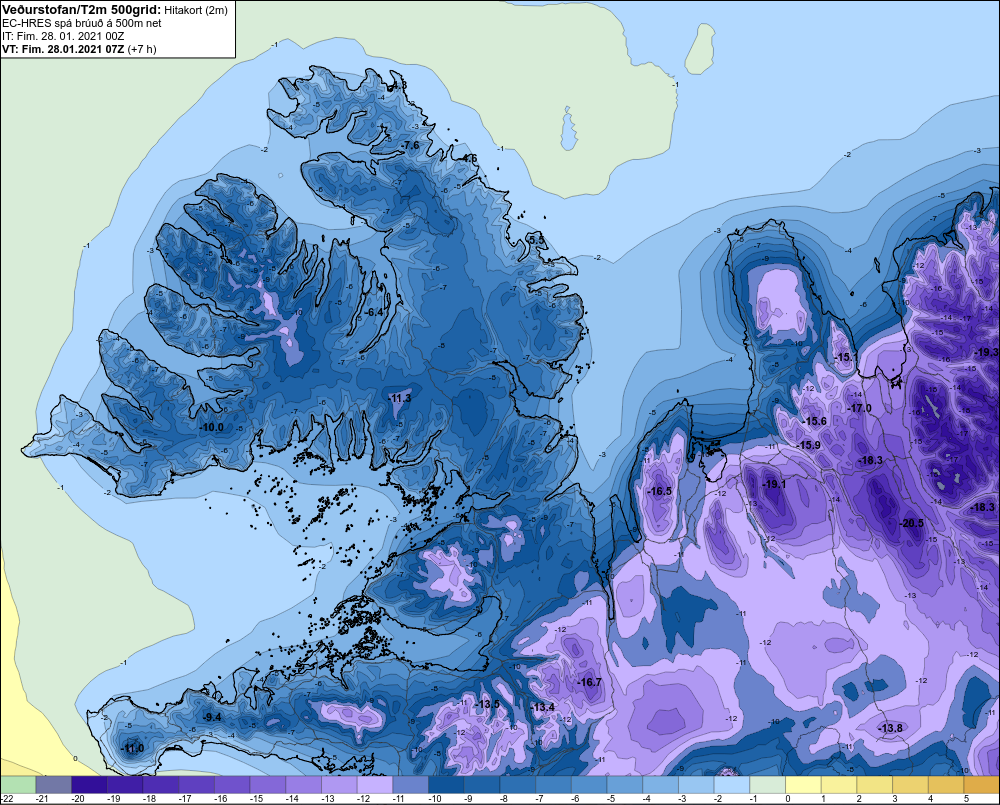Image resolution: width=1000 pixels, height=805 pixels.
Task: Click the -13.4 temperature label on map
Action: click(x=542, y=707)
